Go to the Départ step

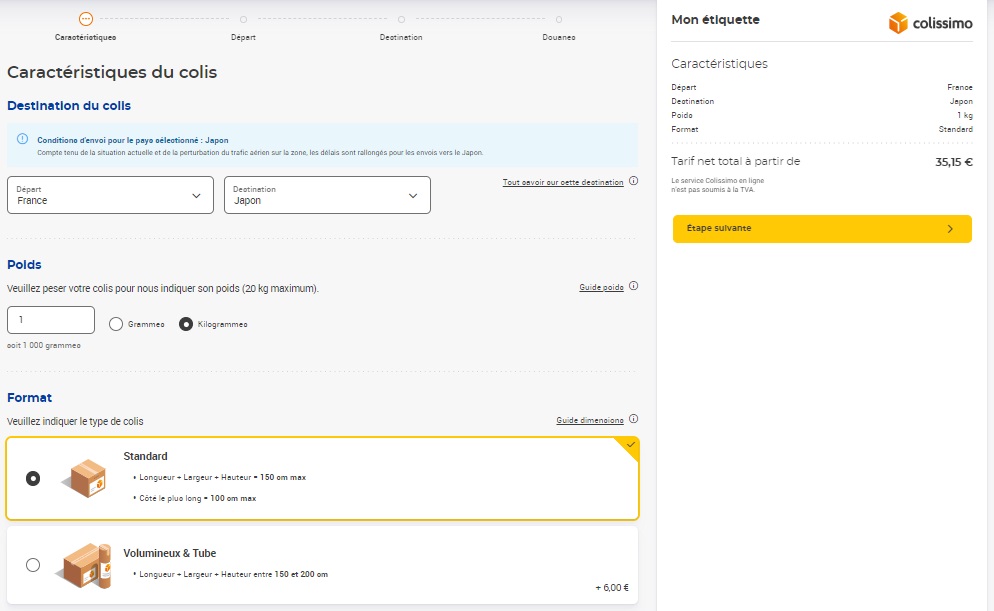pyautogui.click(x=243, y=29)
